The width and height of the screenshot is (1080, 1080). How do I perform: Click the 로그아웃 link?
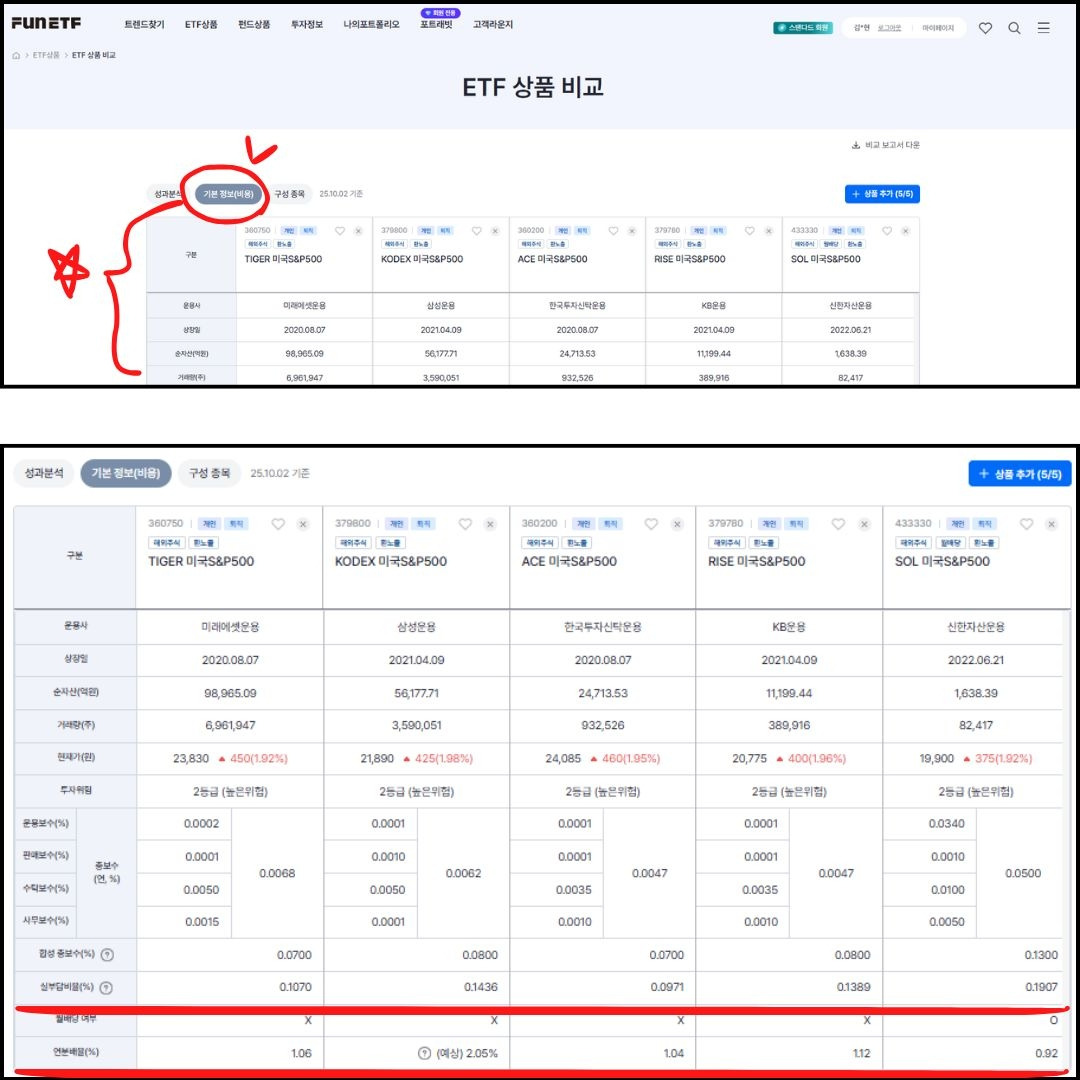pyautogui.click(x=889, y=28)
